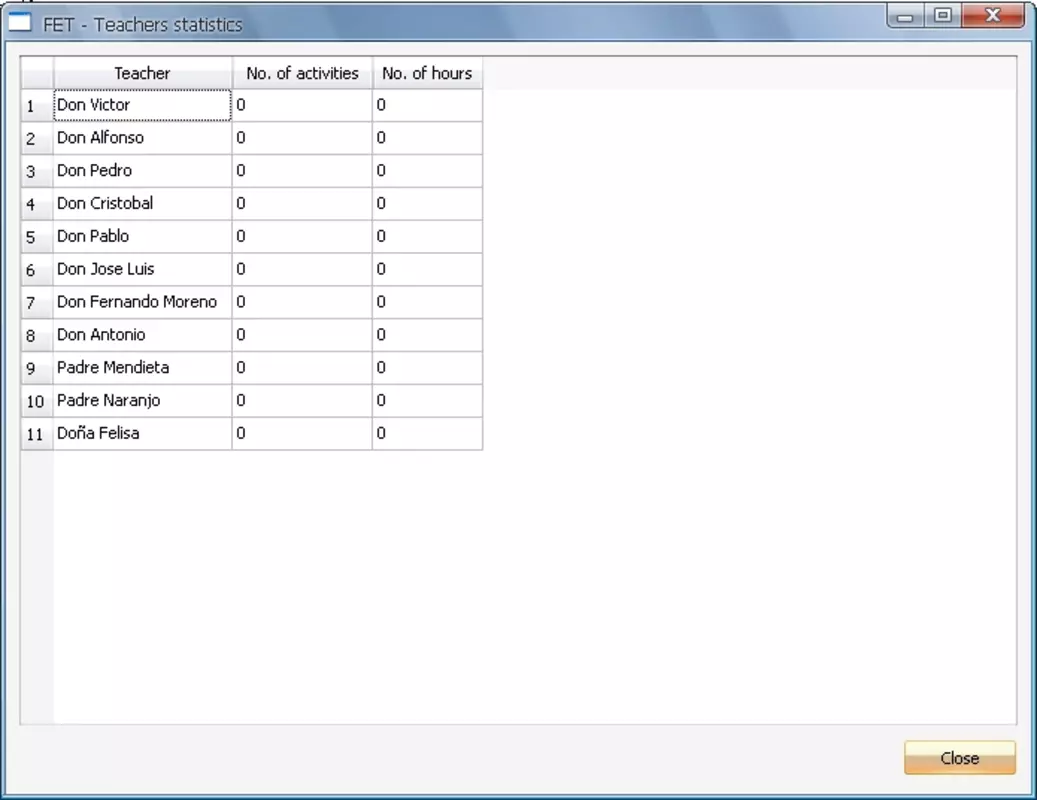
Task: Click Don Pedro's activities count cell
Action: click(x=302, y=171)
